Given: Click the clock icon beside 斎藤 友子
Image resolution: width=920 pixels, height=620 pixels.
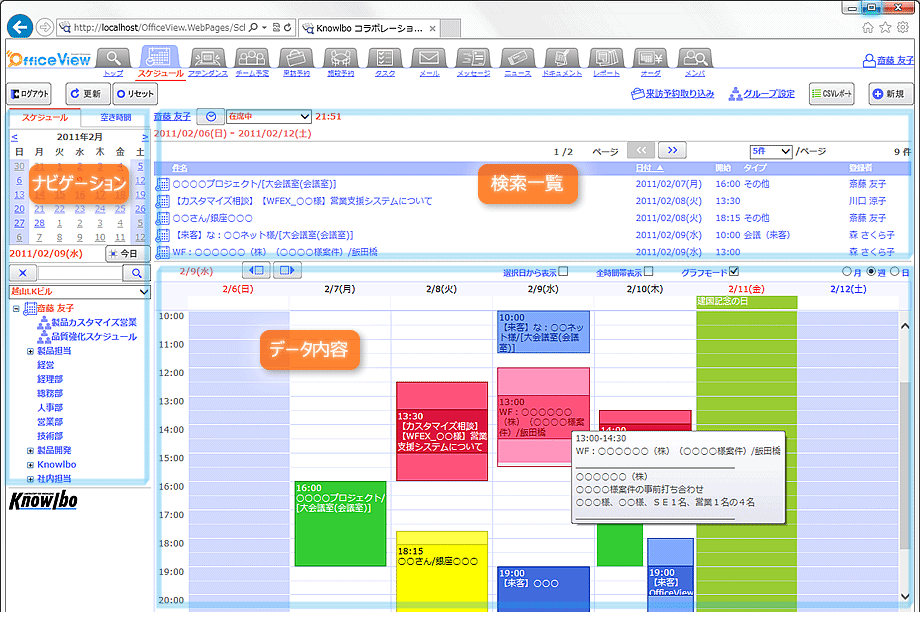Looking at the screenshot, I should [210, 117].
